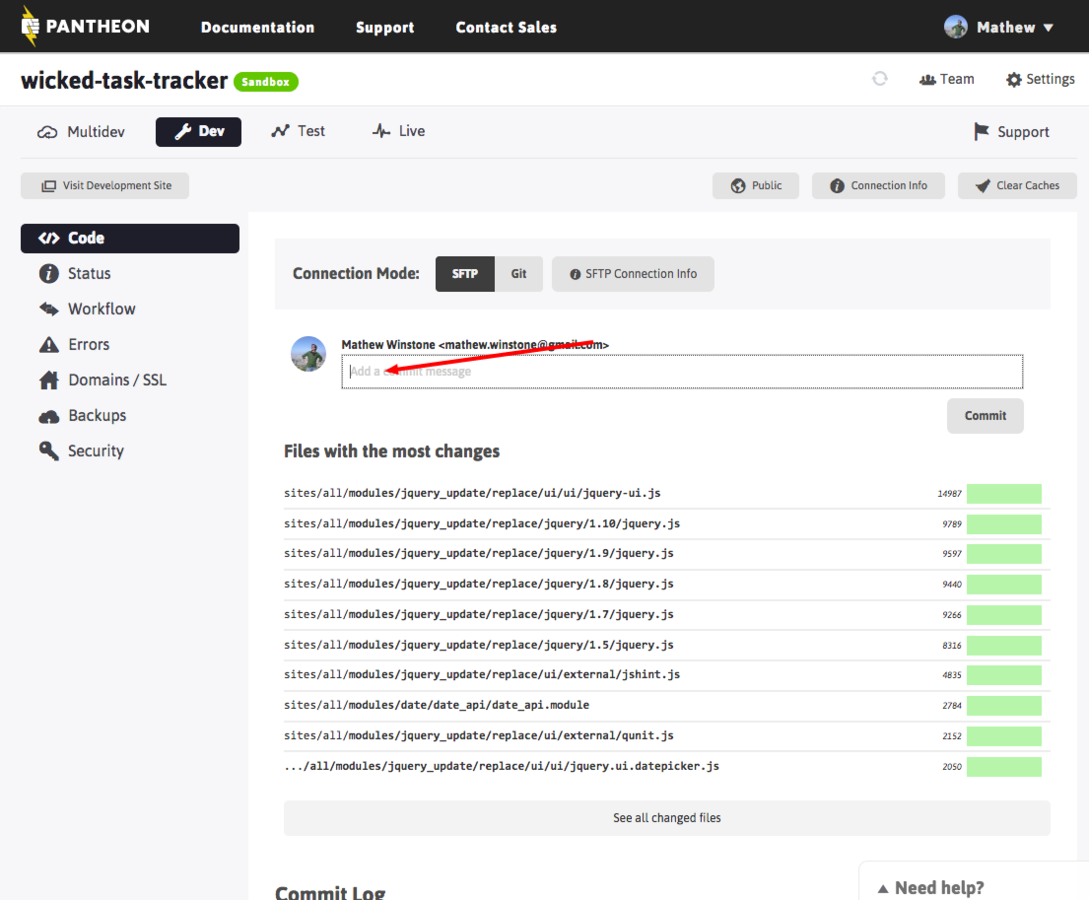Click the Code brackets icon in sidebar
This screenshot has width=1089, height=900.
pos(49,238)
